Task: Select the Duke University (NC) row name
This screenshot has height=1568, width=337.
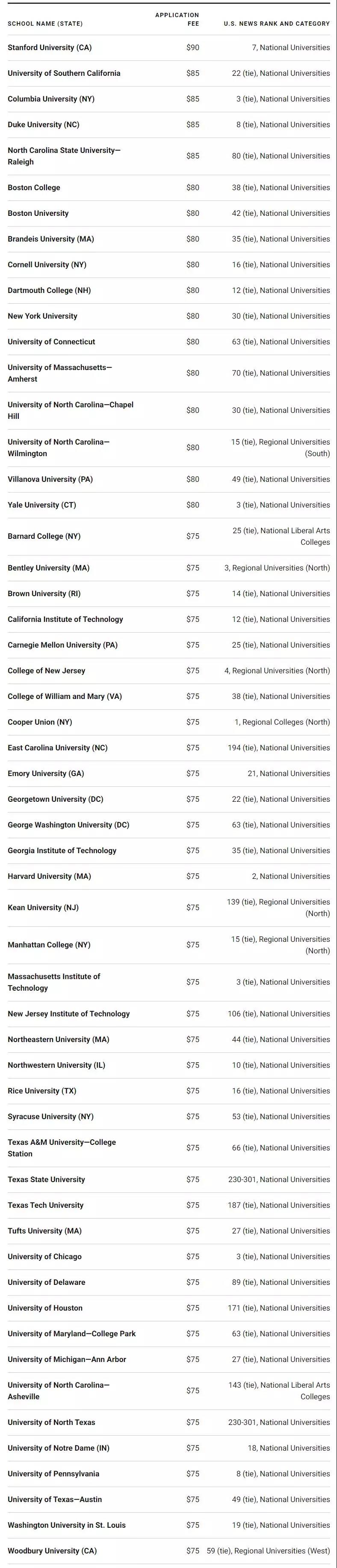Action: tap(43, 125)
